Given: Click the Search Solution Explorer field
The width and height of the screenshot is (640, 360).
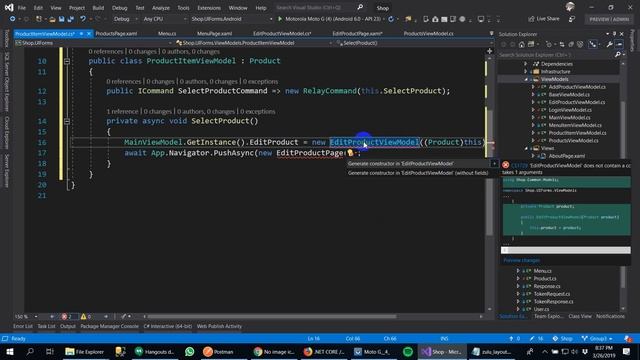Looking at the screenshot, I should (556, 55).
